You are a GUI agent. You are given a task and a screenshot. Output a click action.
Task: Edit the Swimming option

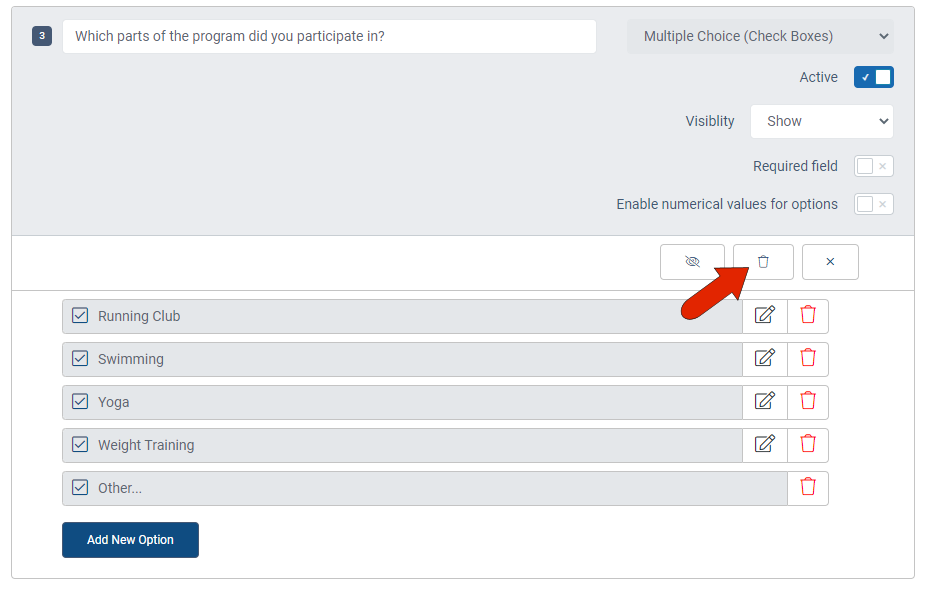tap(765, 359)
